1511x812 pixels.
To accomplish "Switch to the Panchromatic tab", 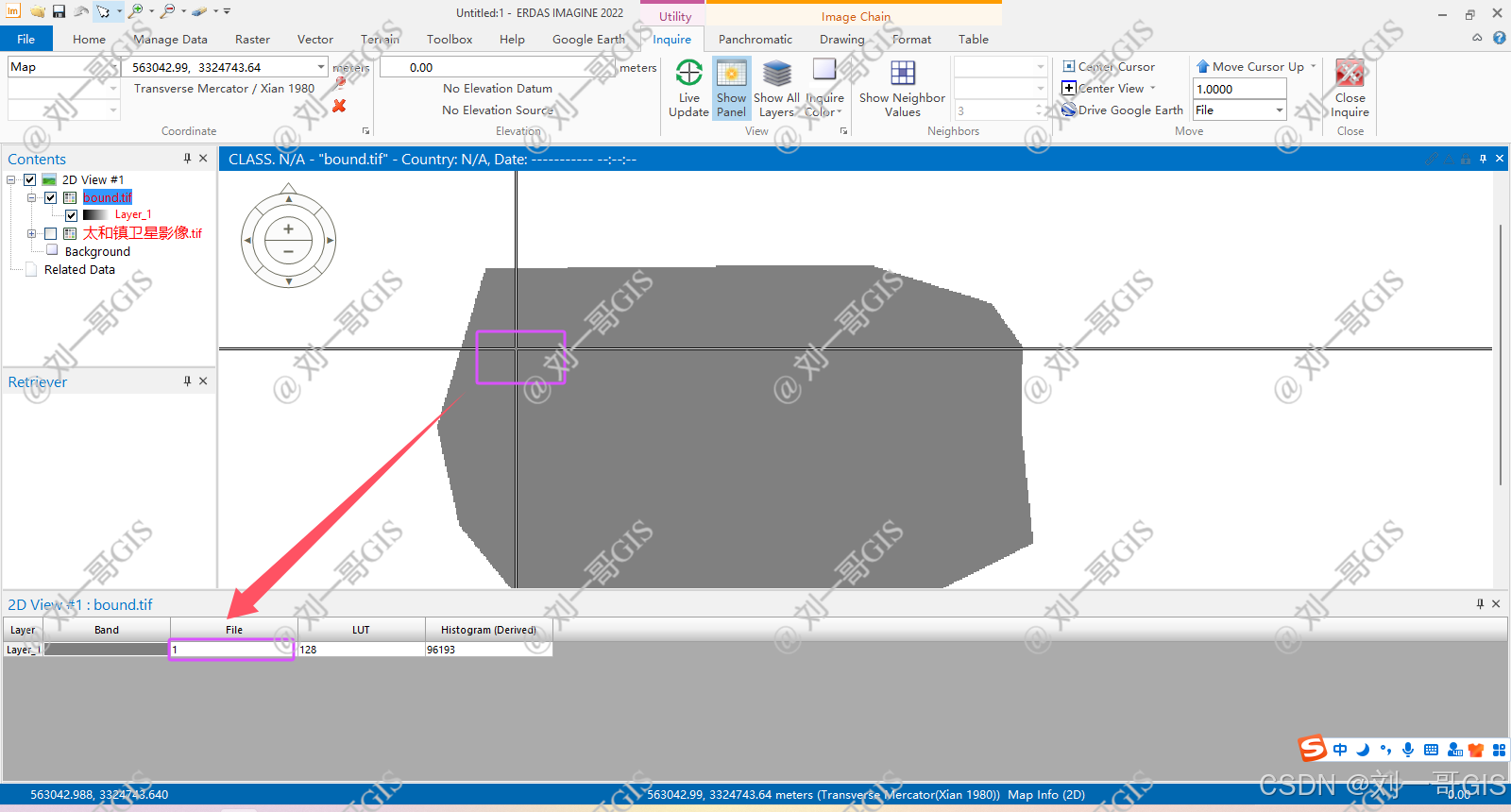I will tap(755, 39).
